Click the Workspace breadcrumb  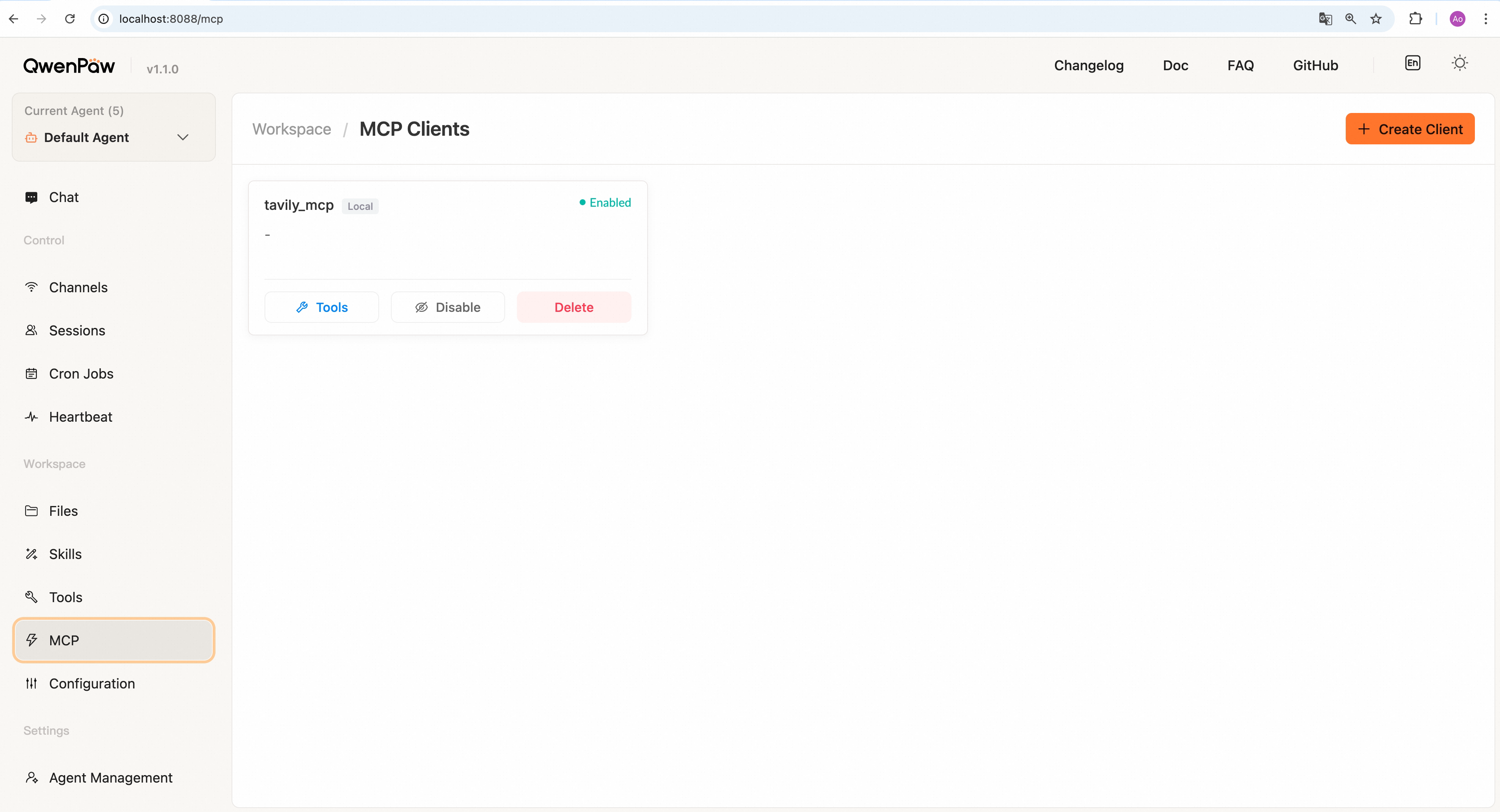291,129
